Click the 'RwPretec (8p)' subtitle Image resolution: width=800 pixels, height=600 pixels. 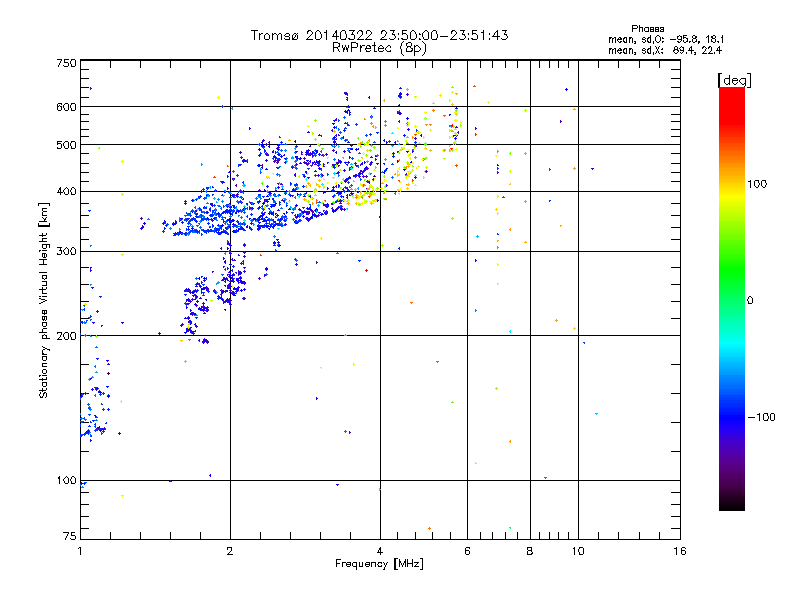click(x=379, y=48)
